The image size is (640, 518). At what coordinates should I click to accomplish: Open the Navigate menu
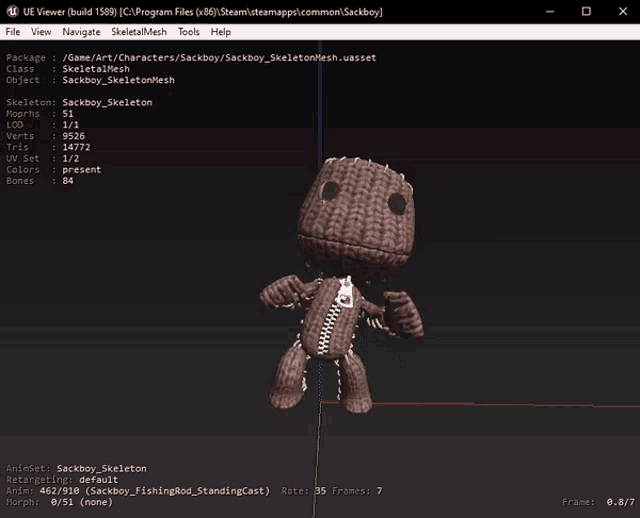click(x=81, y=32)
